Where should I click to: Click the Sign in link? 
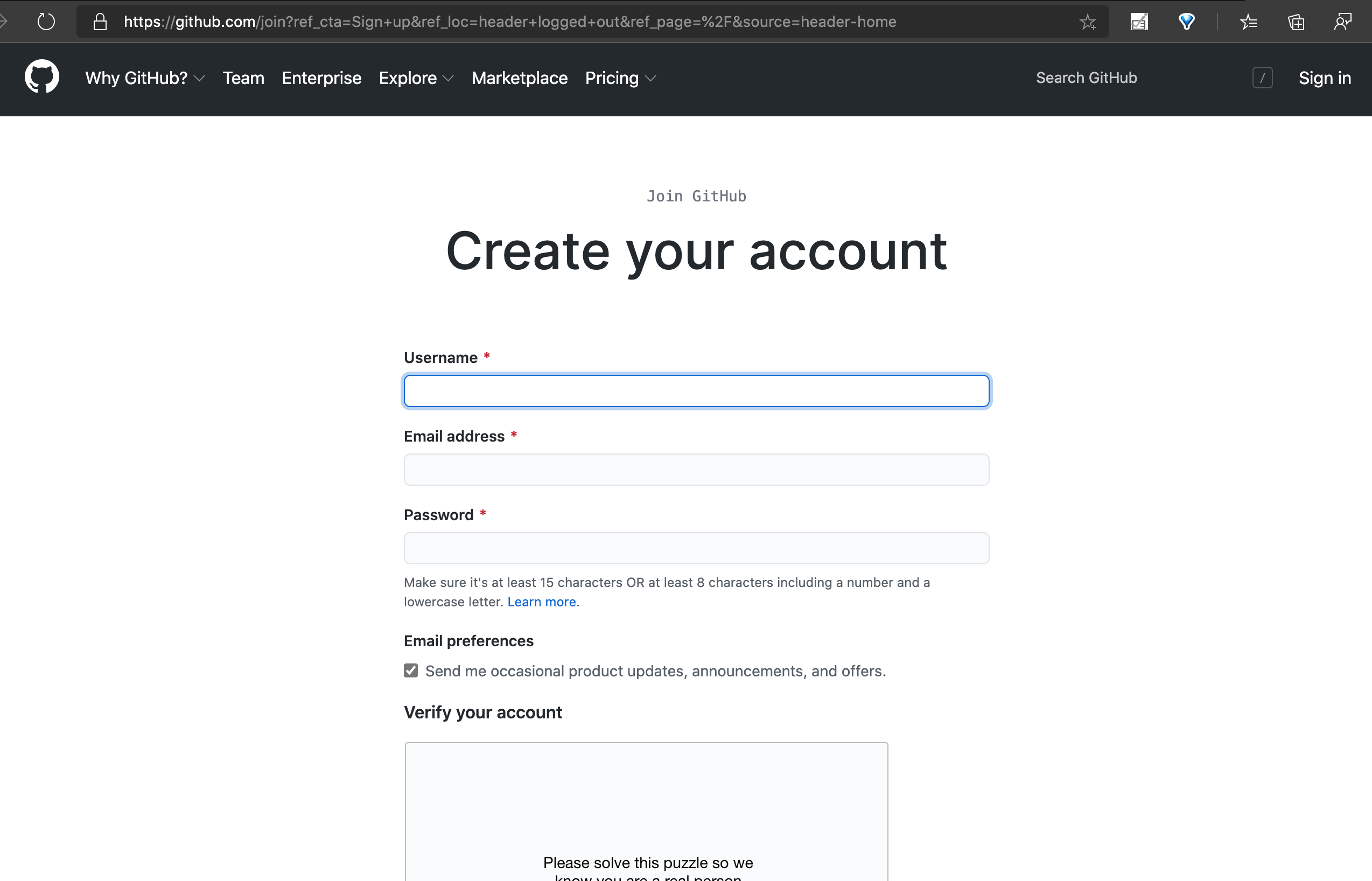pos(1325,78)
